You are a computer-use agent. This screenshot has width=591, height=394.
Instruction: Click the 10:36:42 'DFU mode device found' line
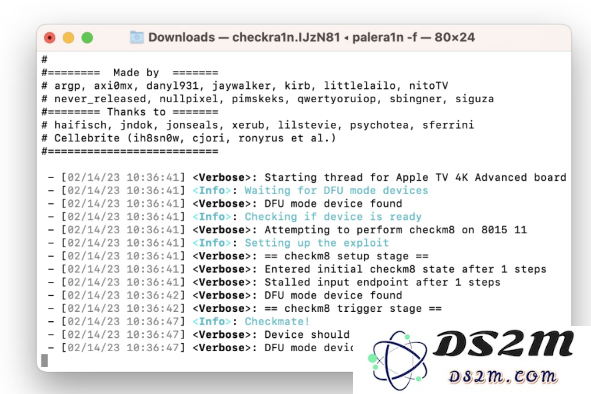click(225, 295)
